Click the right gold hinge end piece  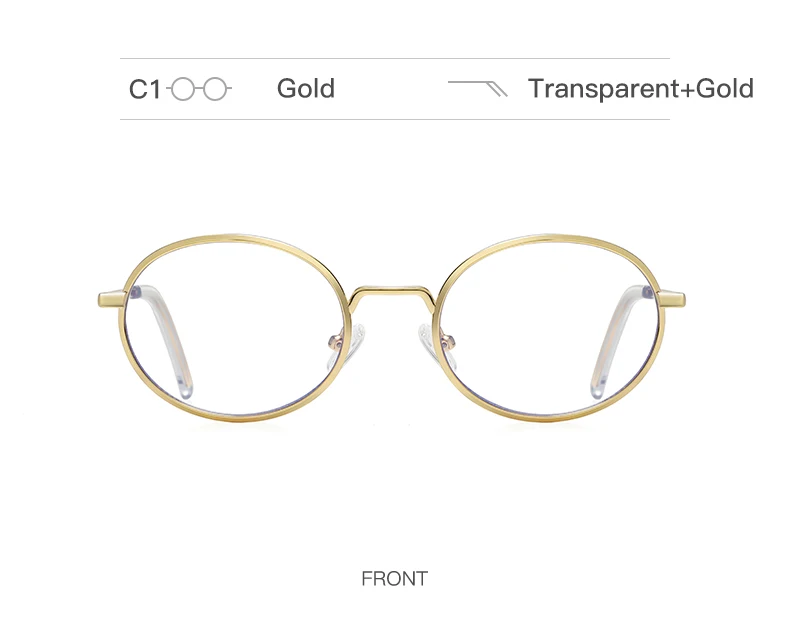click(673, 299)
